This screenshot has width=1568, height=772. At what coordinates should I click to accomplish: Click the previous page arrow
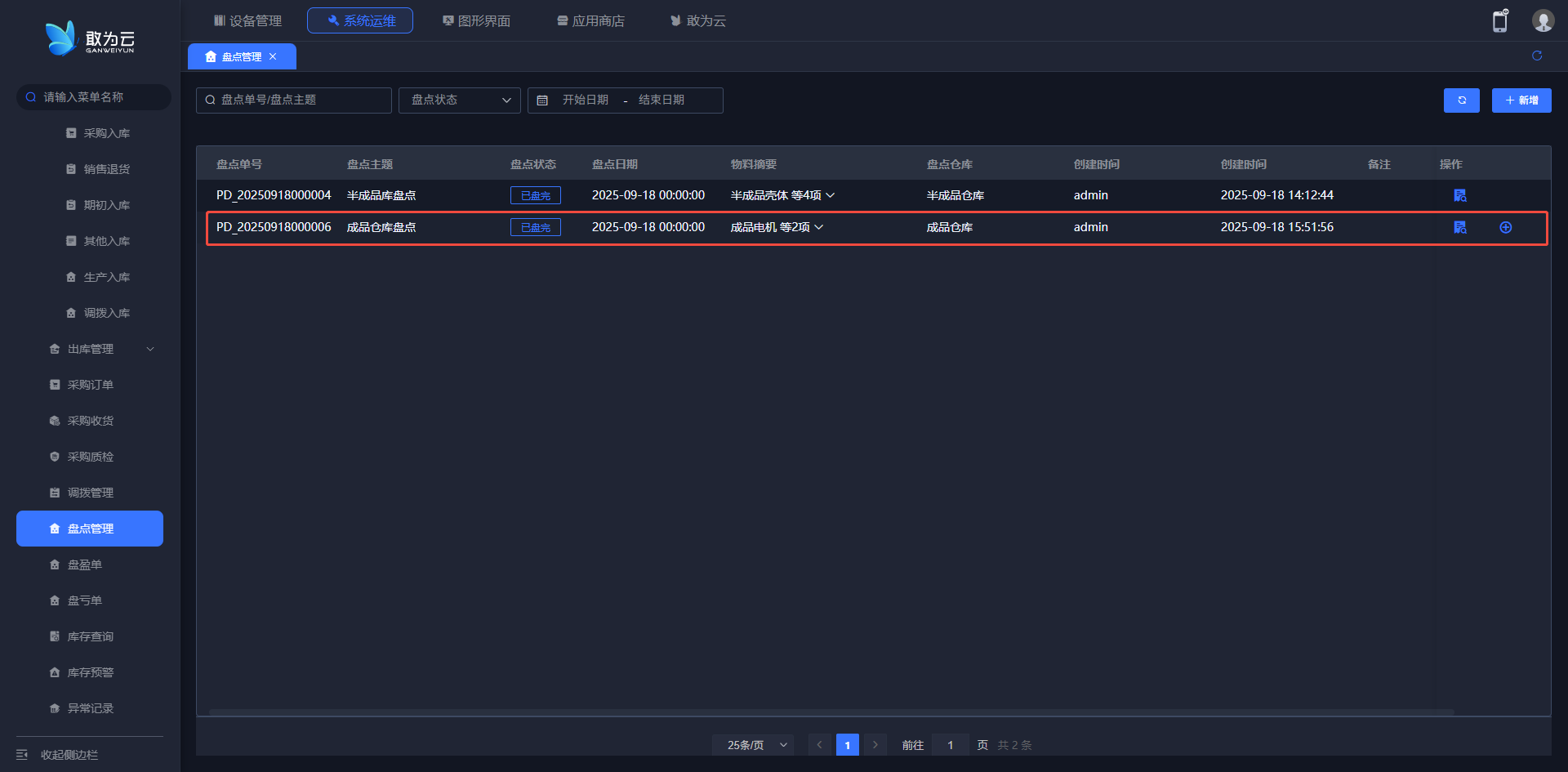click(820, 745)
